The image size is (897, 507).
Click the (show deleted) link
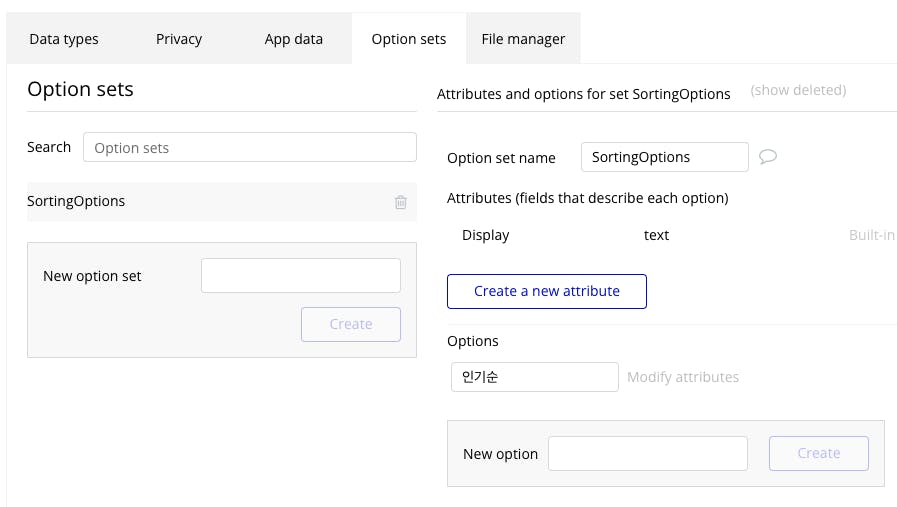click(x=798, y=90)
